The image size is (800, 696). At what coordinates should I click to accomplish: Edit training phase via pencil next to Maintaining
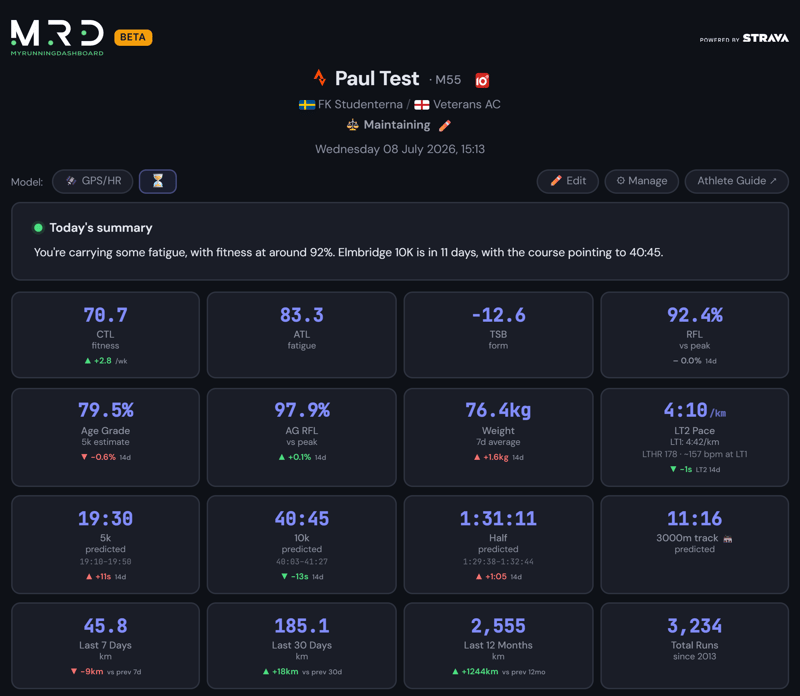pyautogui.click(x=445, y=125)
